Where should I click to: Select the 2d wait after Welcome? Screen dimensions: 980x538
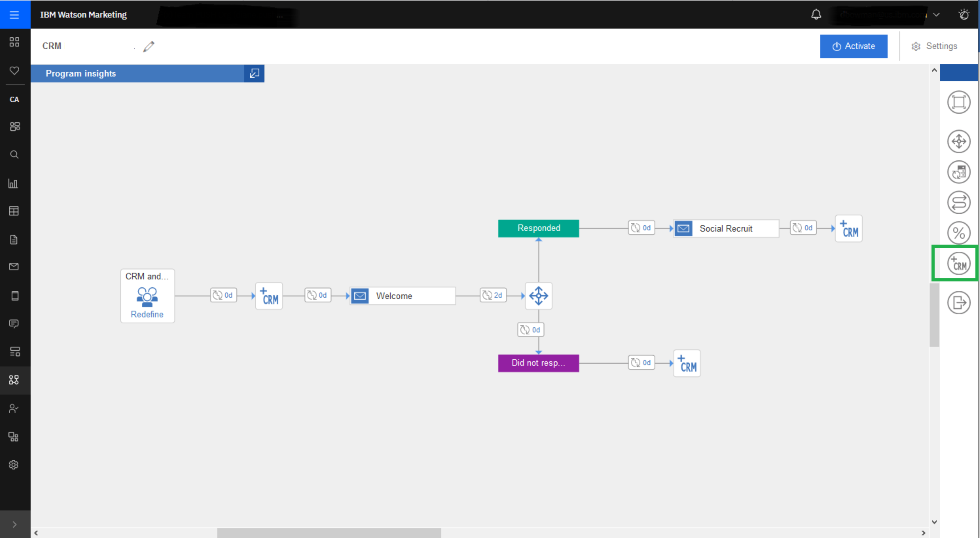pyautogui.click(x=493, y=296)
